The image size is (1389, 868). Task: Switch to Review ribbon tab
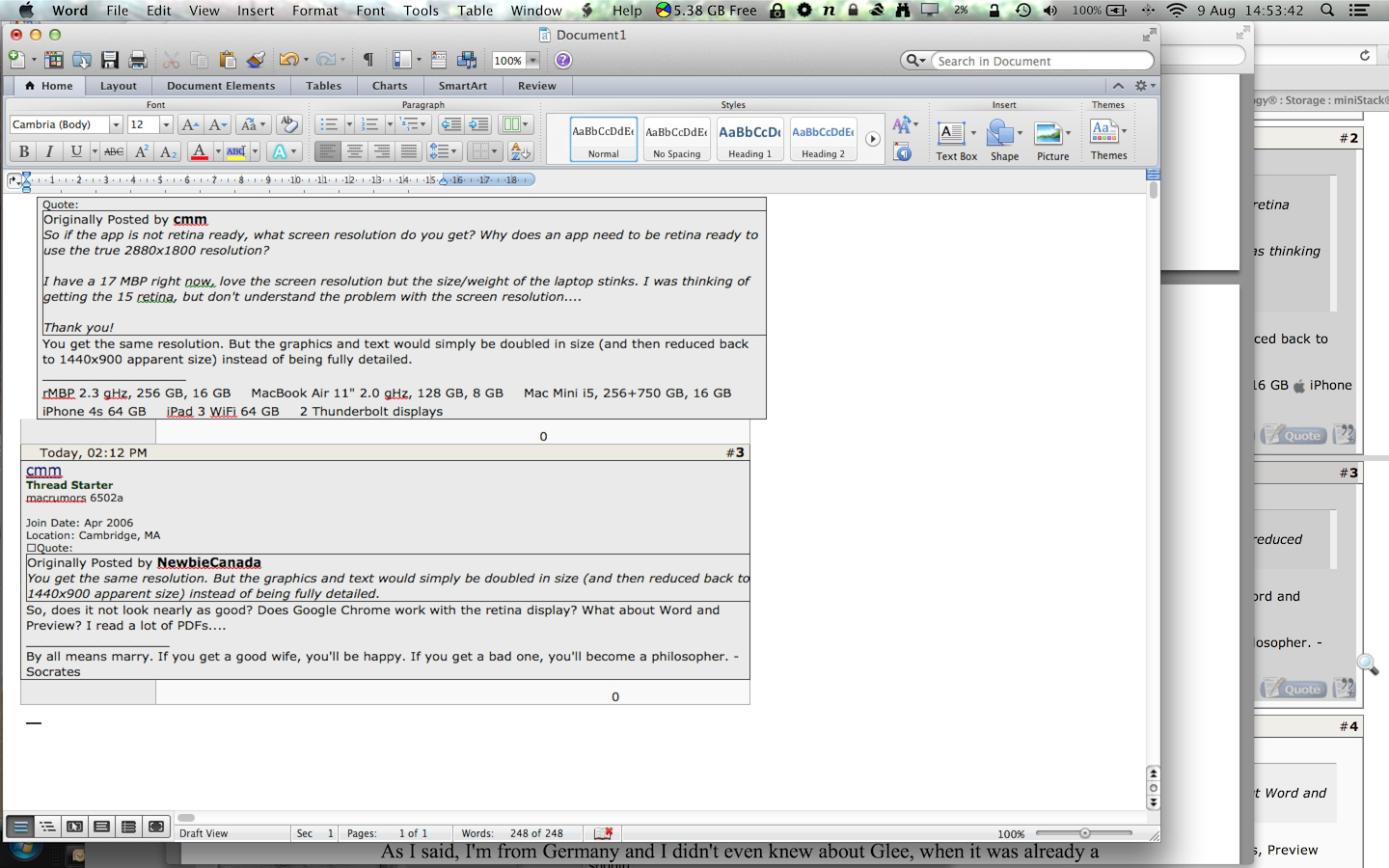[x=537, y=86]
